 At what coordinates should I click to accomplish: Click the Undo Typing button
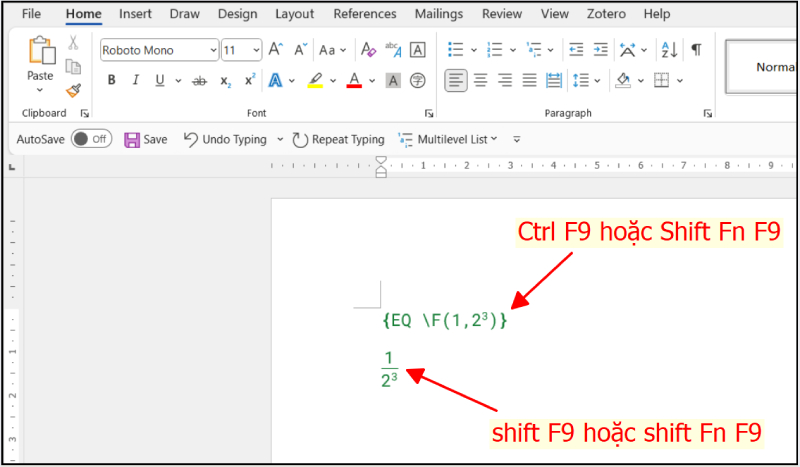point(226,139)
